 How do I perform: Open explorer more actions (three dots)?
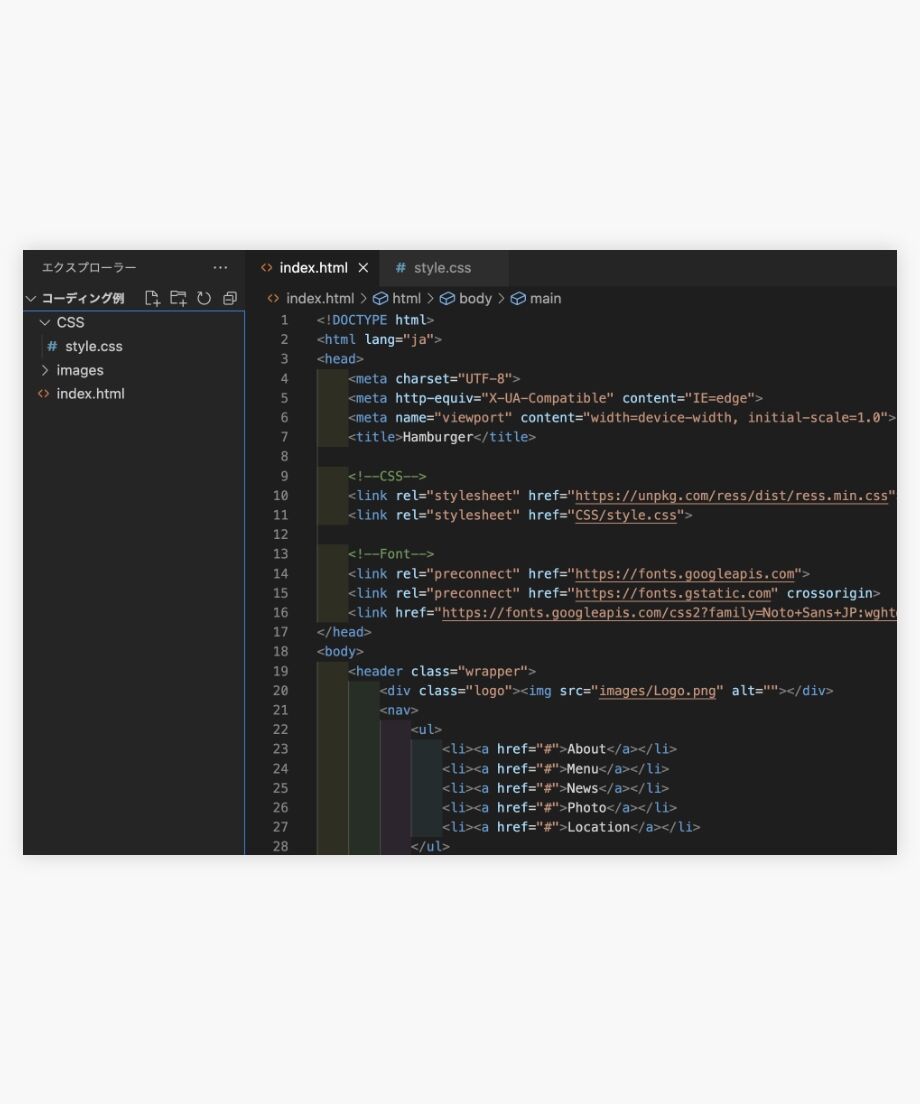(220, 268)
